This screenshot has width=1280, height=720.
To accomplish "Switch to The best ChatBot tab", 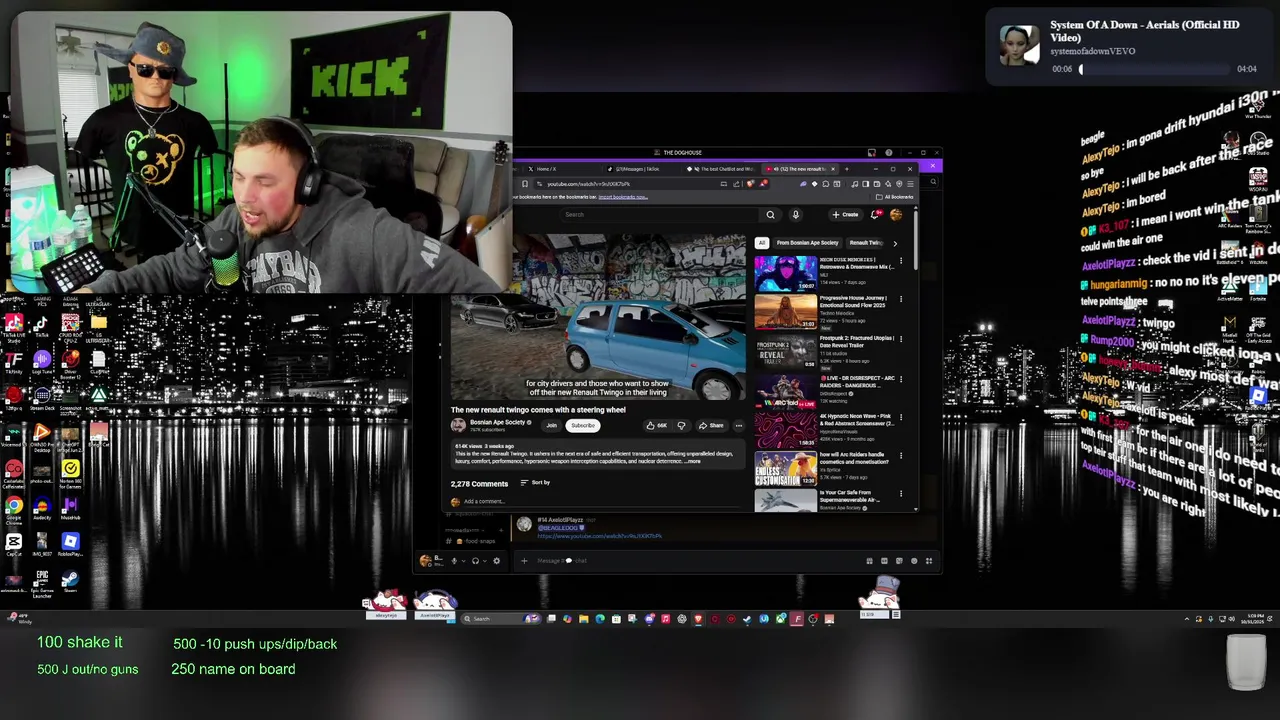I will (721, 169).
